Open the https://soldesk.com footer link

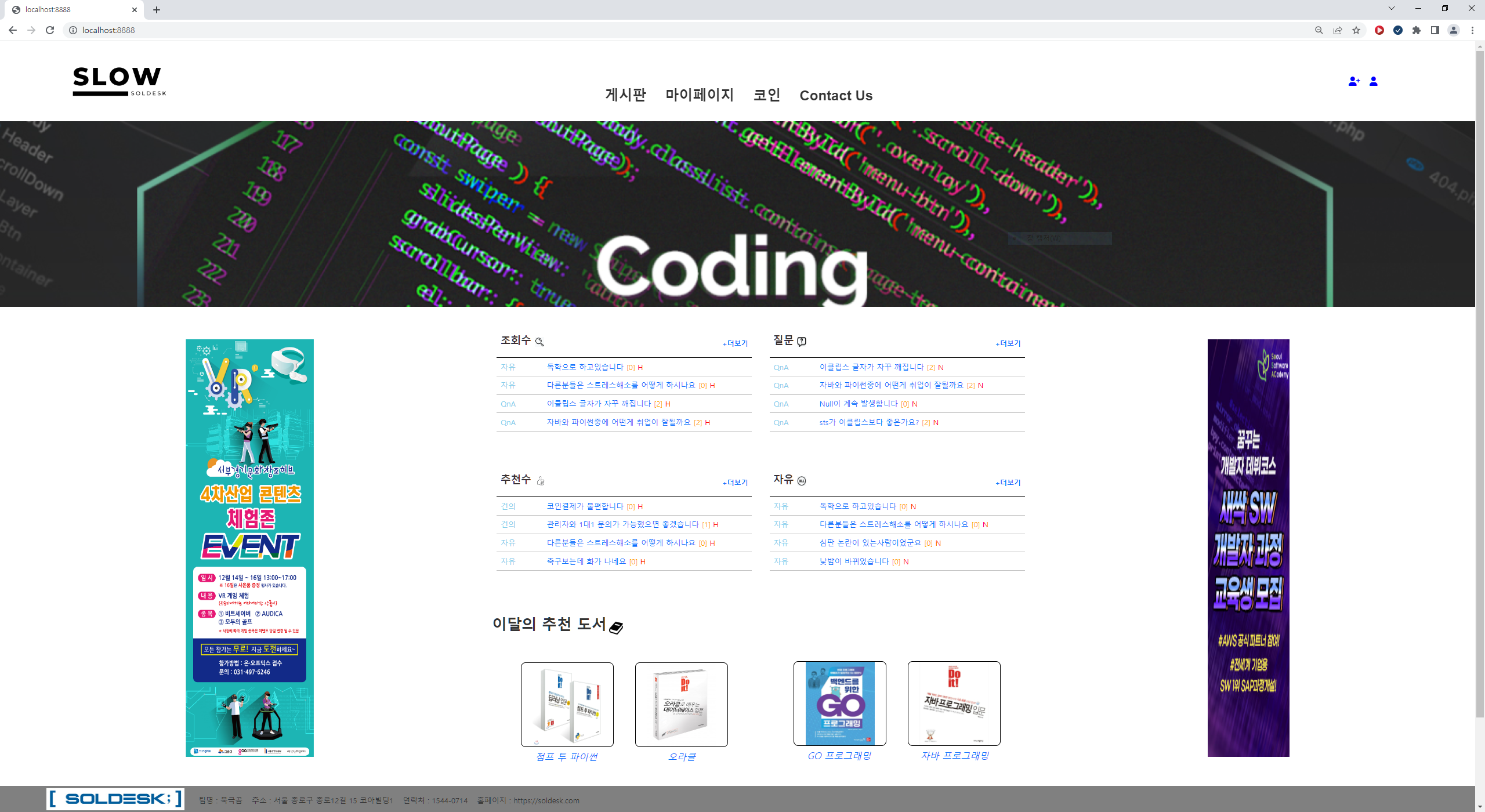[x=546, y=800]
